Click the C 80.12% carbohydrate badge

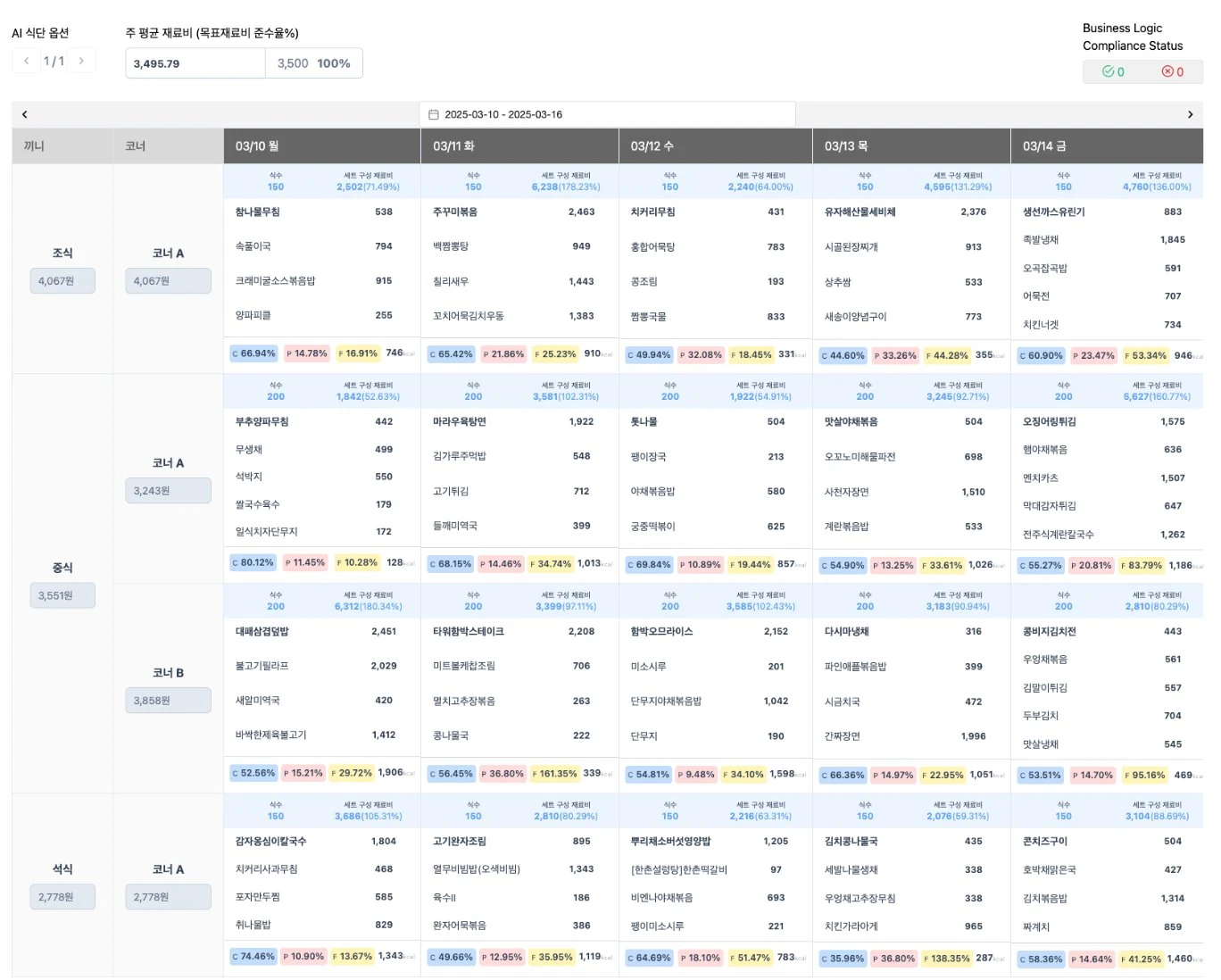click(253, 562)
